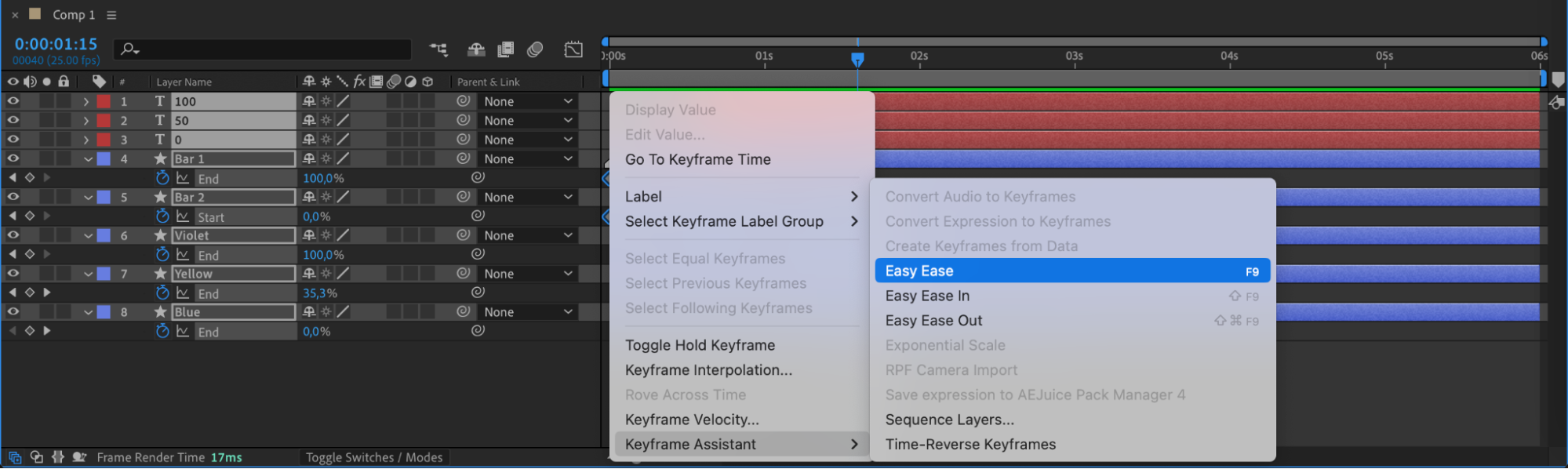The image size is (1568, 469).
Task: Click the graph icon beside Violet End
Action: pyautogui.click(x=183, y=255)
